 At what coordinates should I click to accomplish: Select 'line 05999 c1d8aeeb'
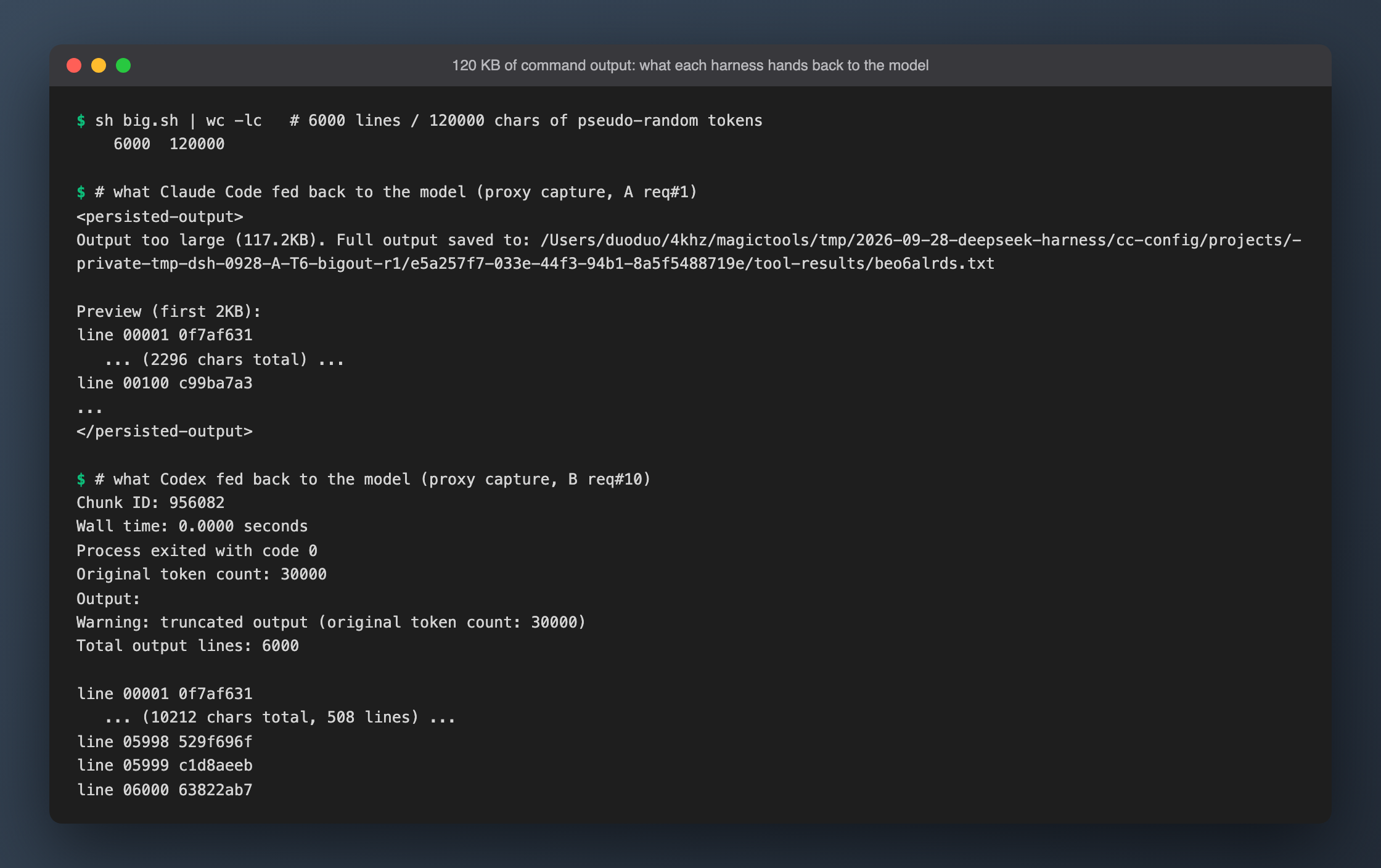click(x=165, y=765)
